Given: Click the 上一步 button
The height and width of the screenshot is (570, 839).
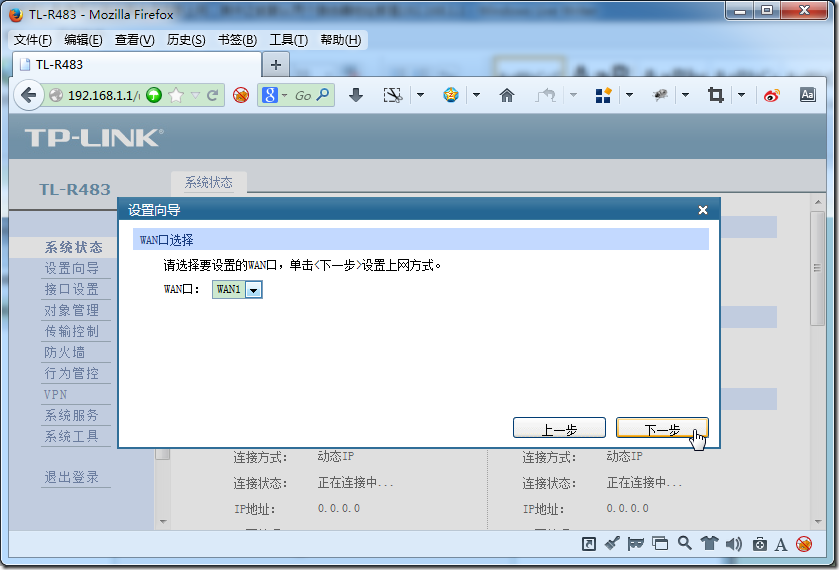Looking at the screenshot, I should [x=559, y=428].
